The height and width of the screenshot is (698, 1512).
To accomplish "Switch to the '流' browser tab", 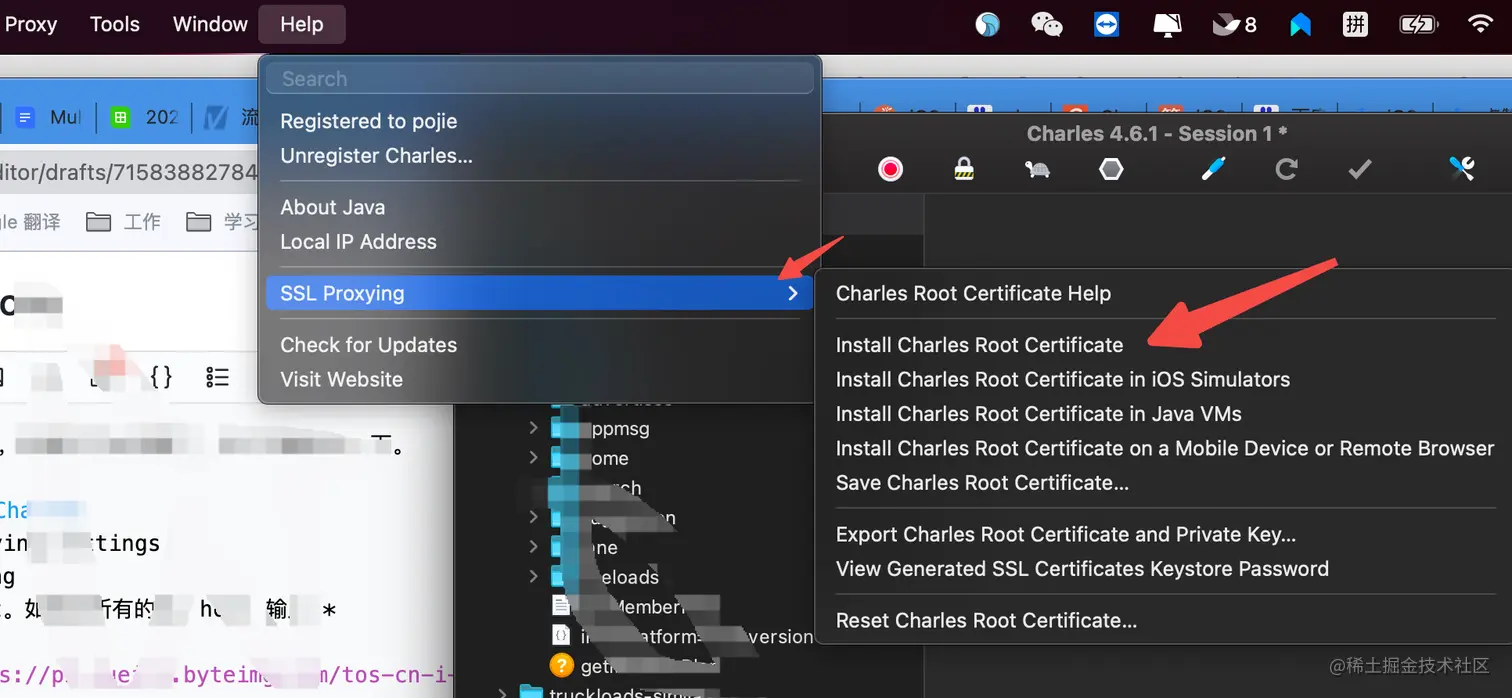I will pos(230,117).
